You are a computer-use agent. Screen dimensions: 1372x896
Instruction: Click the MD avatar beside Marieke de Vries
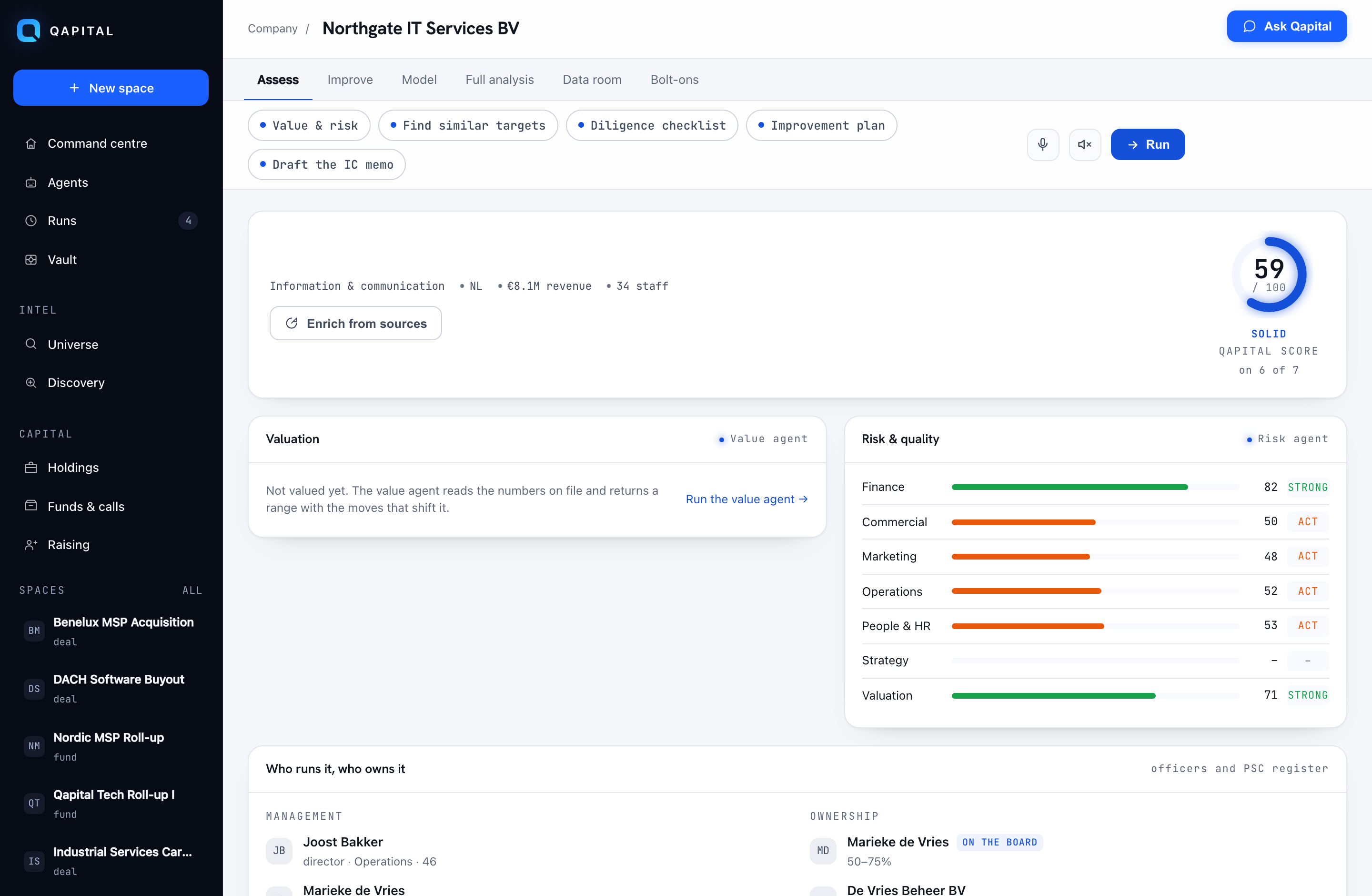pyautogui.click(x=823, y=850)
